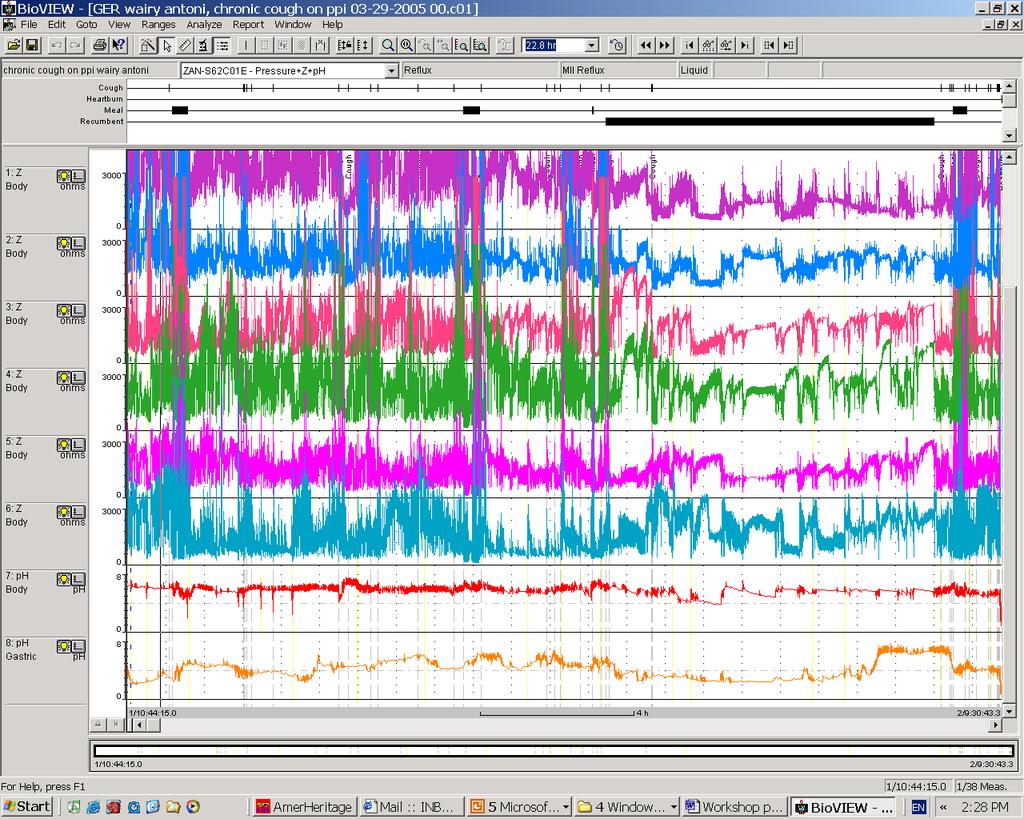Open the File menu

click(29, 24)
